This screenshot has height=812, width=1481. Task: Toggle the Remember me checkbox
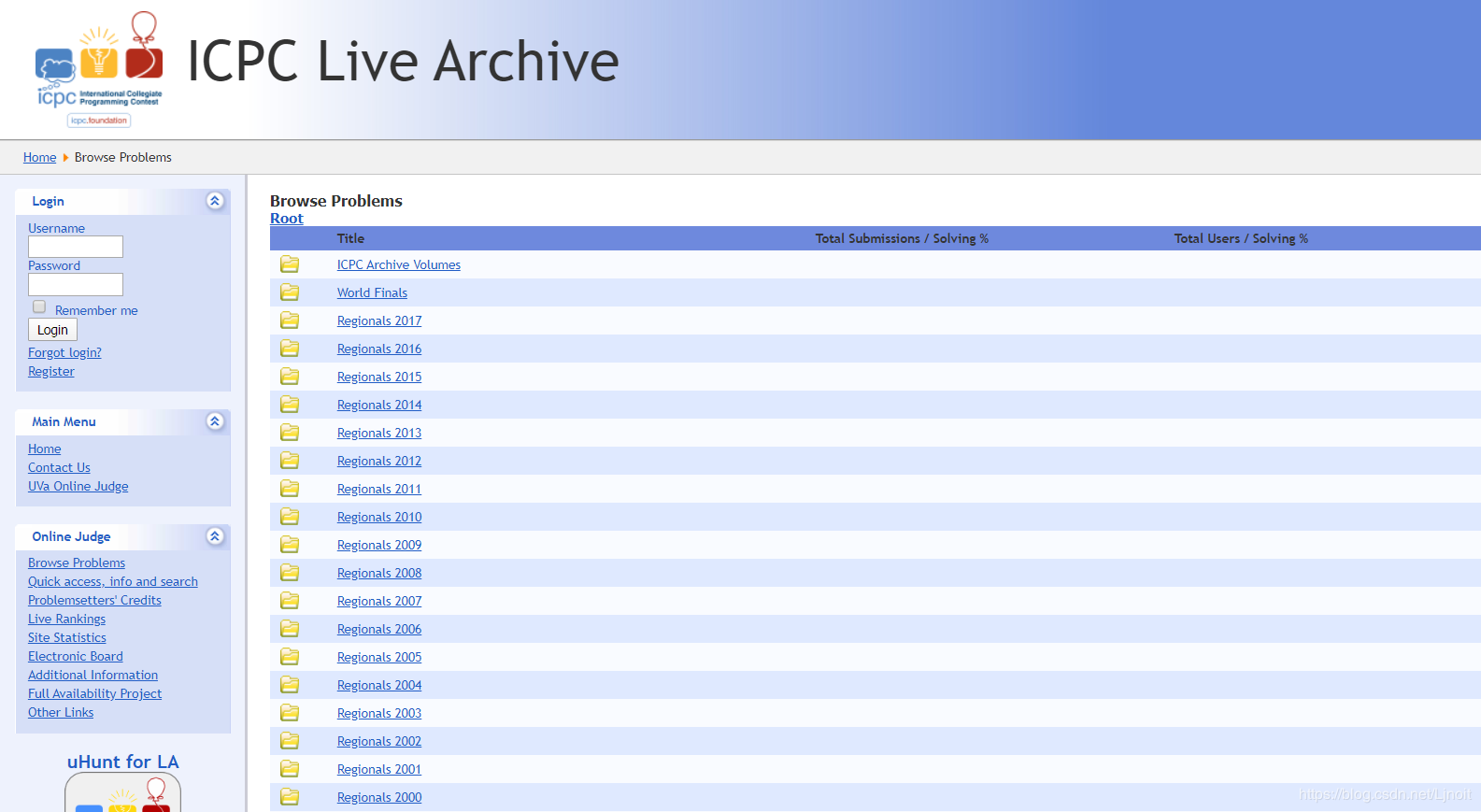39,306
